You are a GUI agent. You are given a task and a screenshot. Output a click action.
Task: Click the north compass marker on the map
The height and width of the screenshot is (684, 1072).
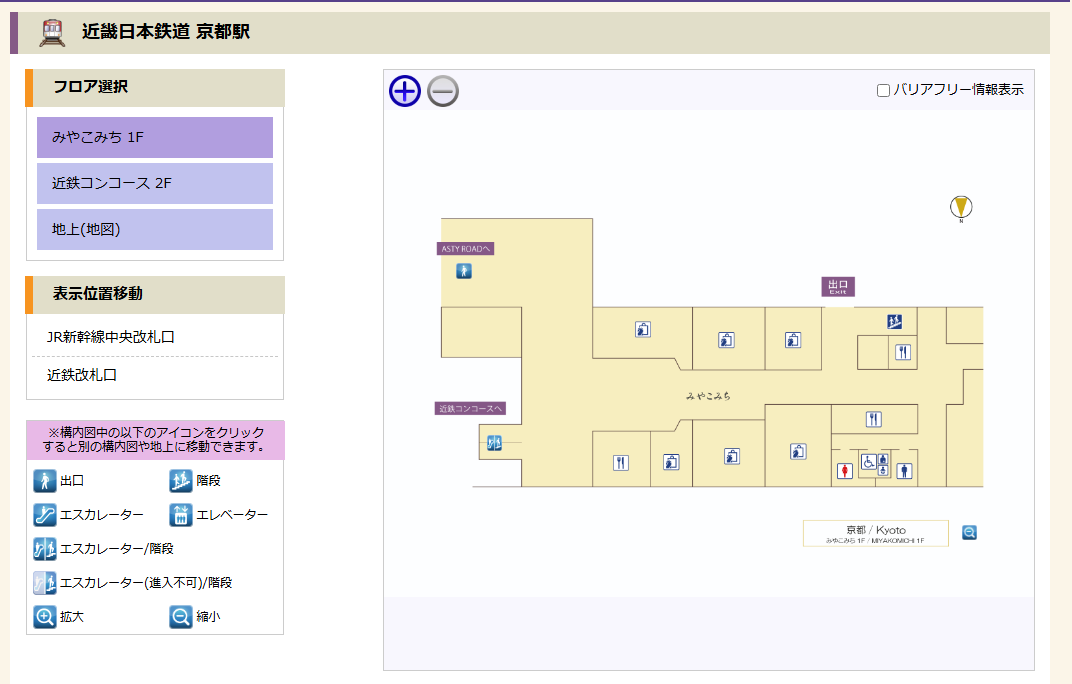(961, 207)
